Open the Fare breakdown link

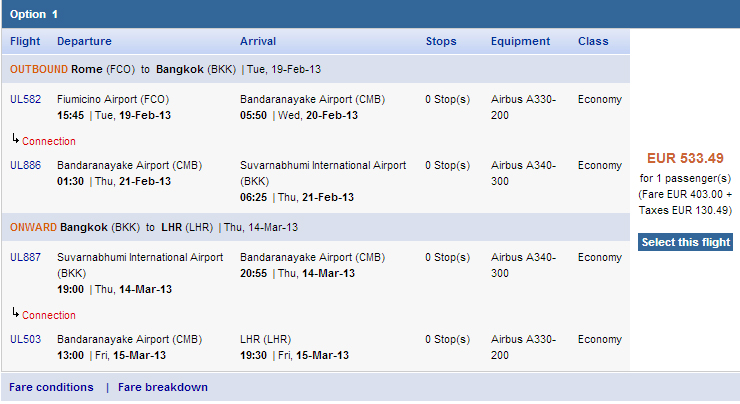click(163, 387)
